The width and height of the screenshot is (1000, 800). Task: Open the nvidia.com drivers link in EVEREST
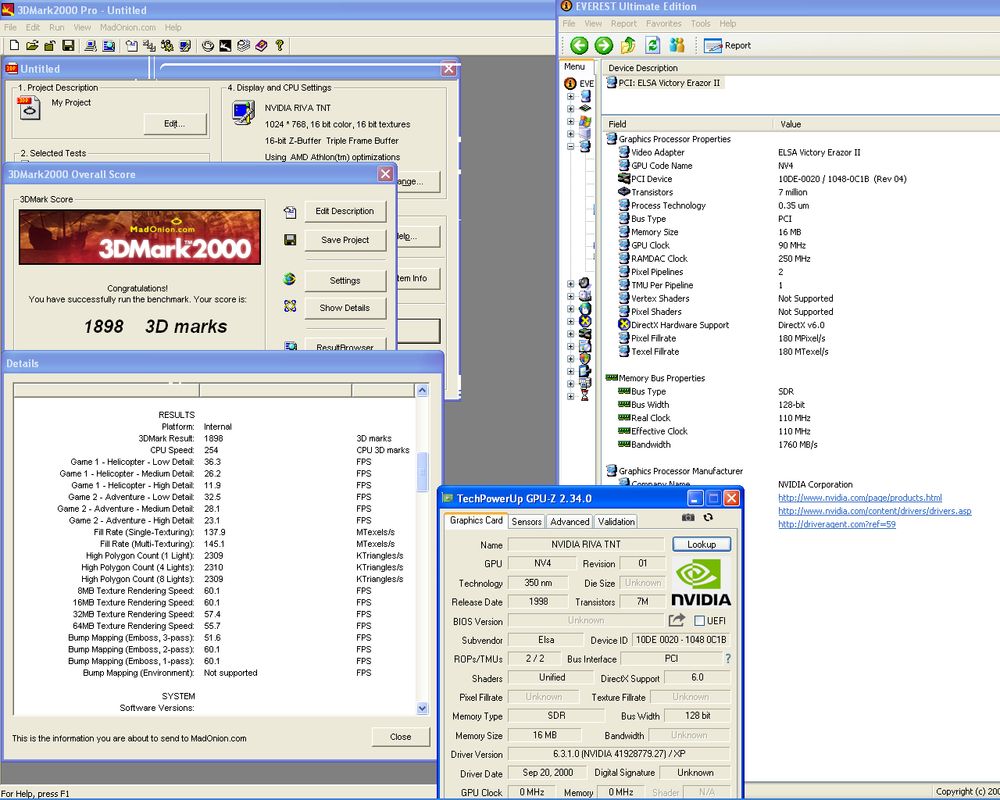[874, 511]
